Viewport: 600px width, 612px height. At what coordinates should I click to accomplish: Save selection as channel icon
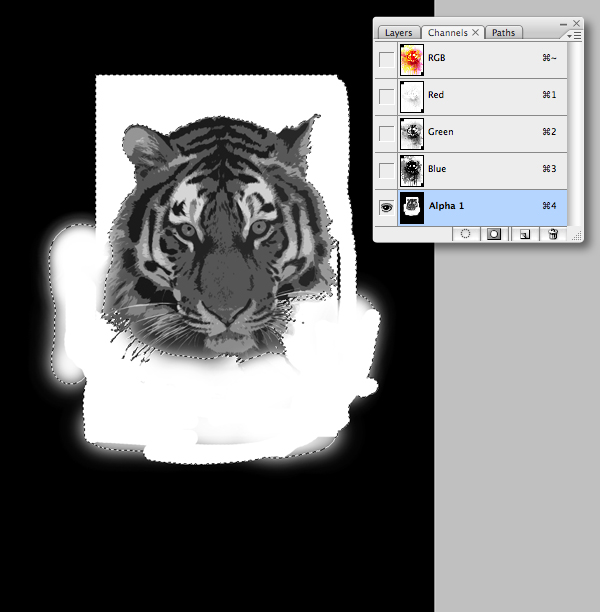pos(494,234)
